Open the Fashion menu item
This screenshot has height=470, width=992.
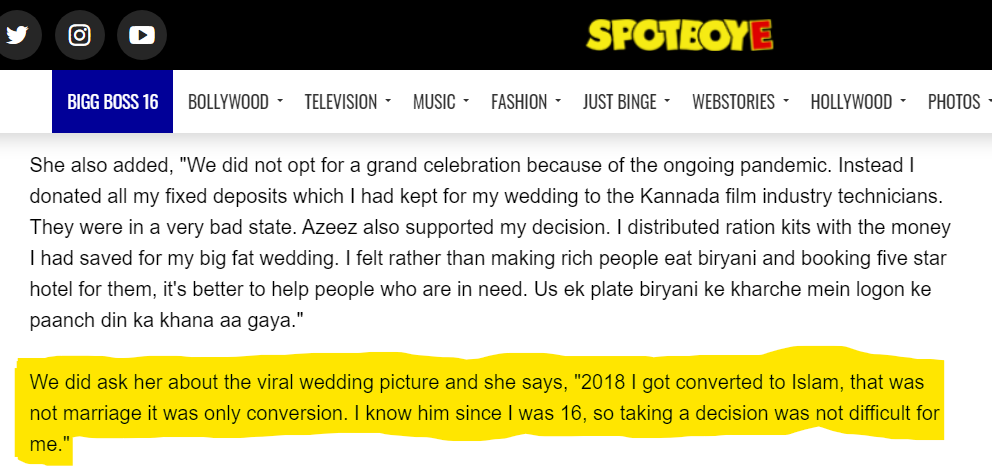[519, 102]
